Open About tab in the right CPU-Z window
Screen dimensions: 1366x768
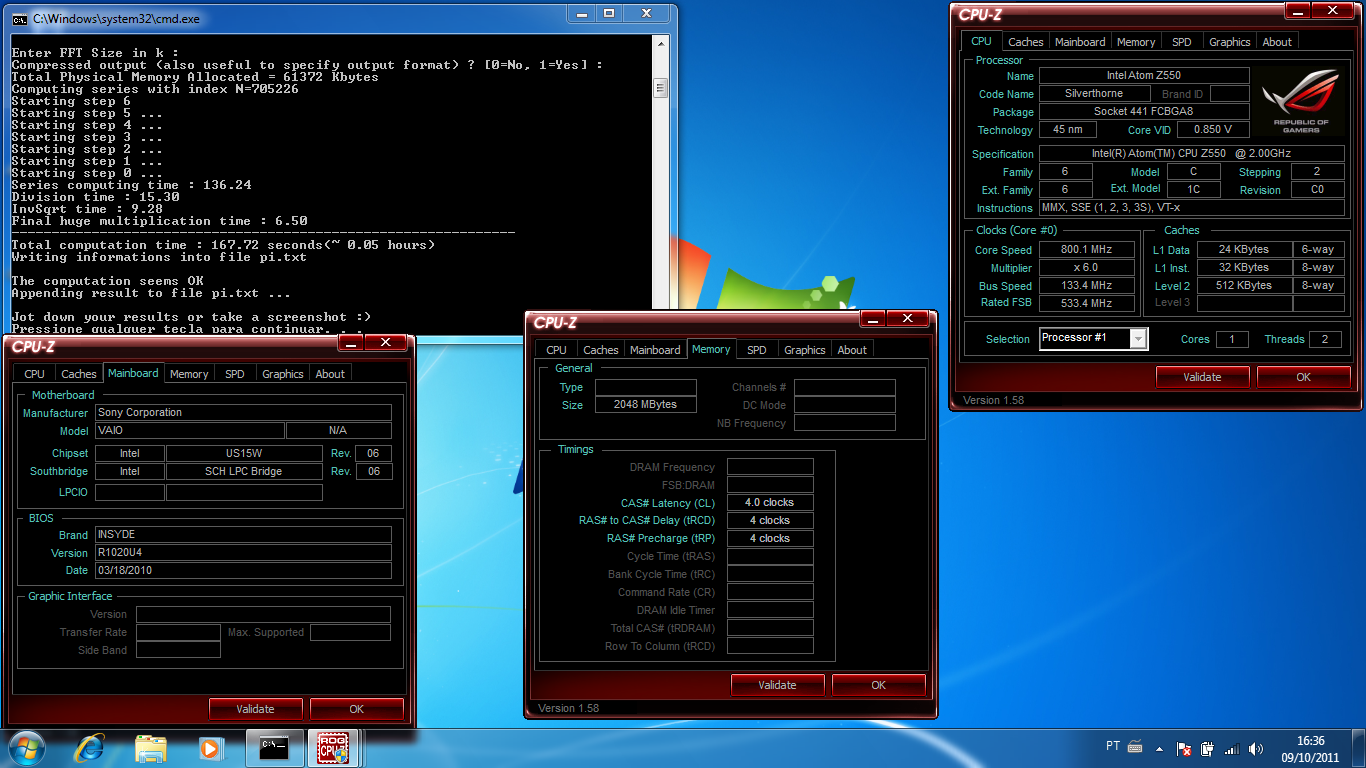click(1277, 42)
